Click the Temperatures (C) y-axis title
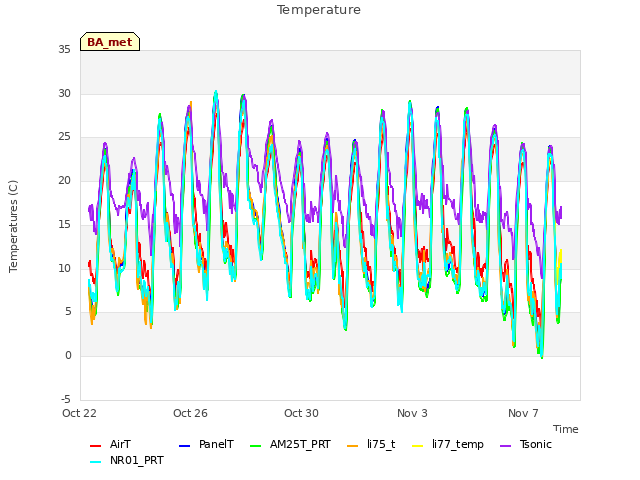The height and width of the screenshot is (480, 640). click(x=13, y=227)
